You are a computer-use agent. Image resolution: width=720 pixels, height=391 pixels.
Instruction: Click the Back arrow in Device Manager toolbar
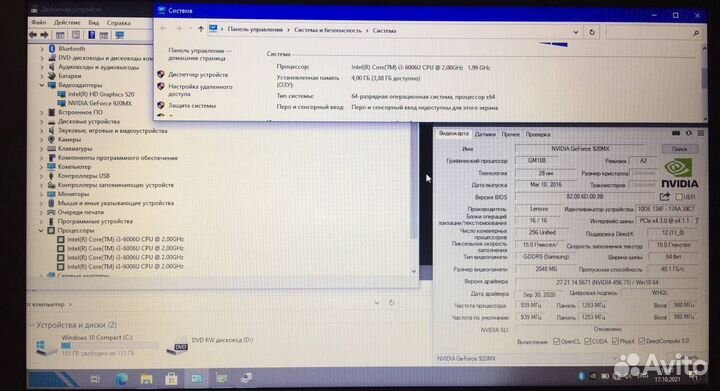click(33, 35)
